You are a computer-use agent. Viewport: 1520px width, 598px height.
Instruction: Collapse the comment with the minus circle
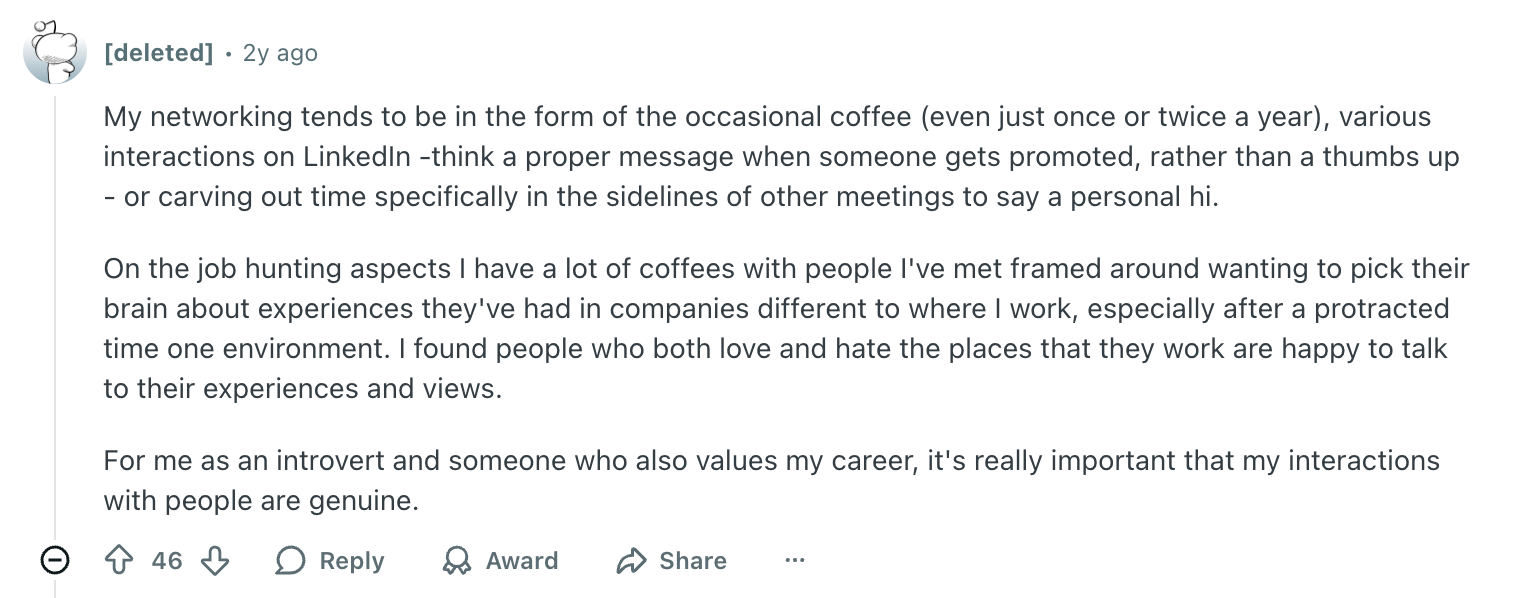tap(54, 561)
